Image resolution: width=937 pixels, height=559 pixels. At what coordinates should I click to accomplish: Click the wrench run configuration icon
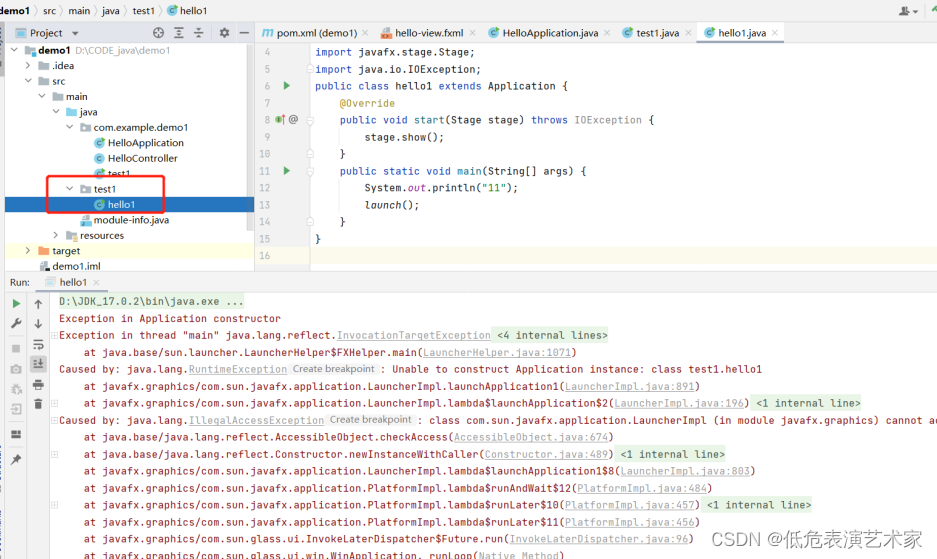click(16, 323)
